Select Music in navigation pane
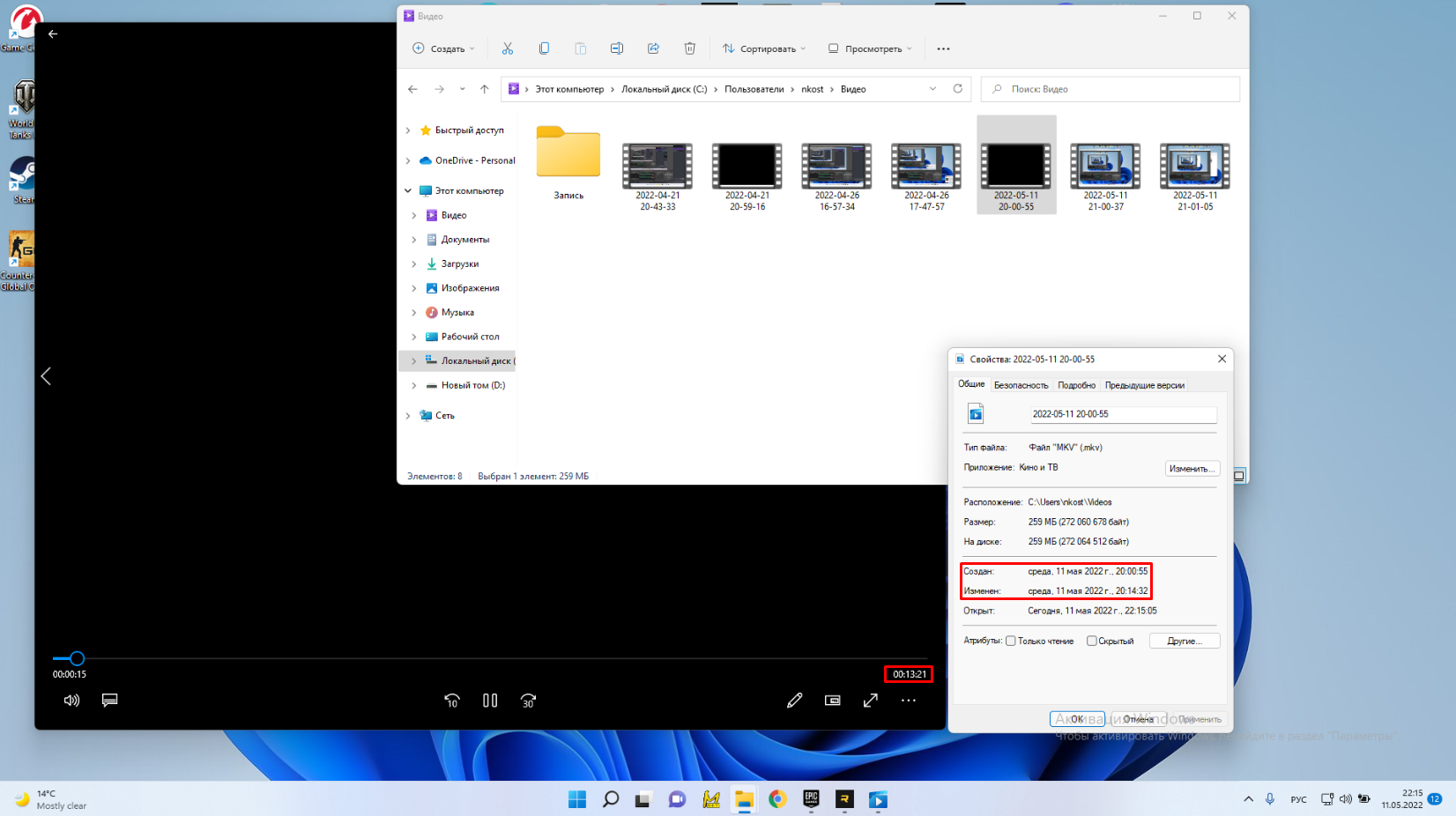 click(x=457, y=312)
